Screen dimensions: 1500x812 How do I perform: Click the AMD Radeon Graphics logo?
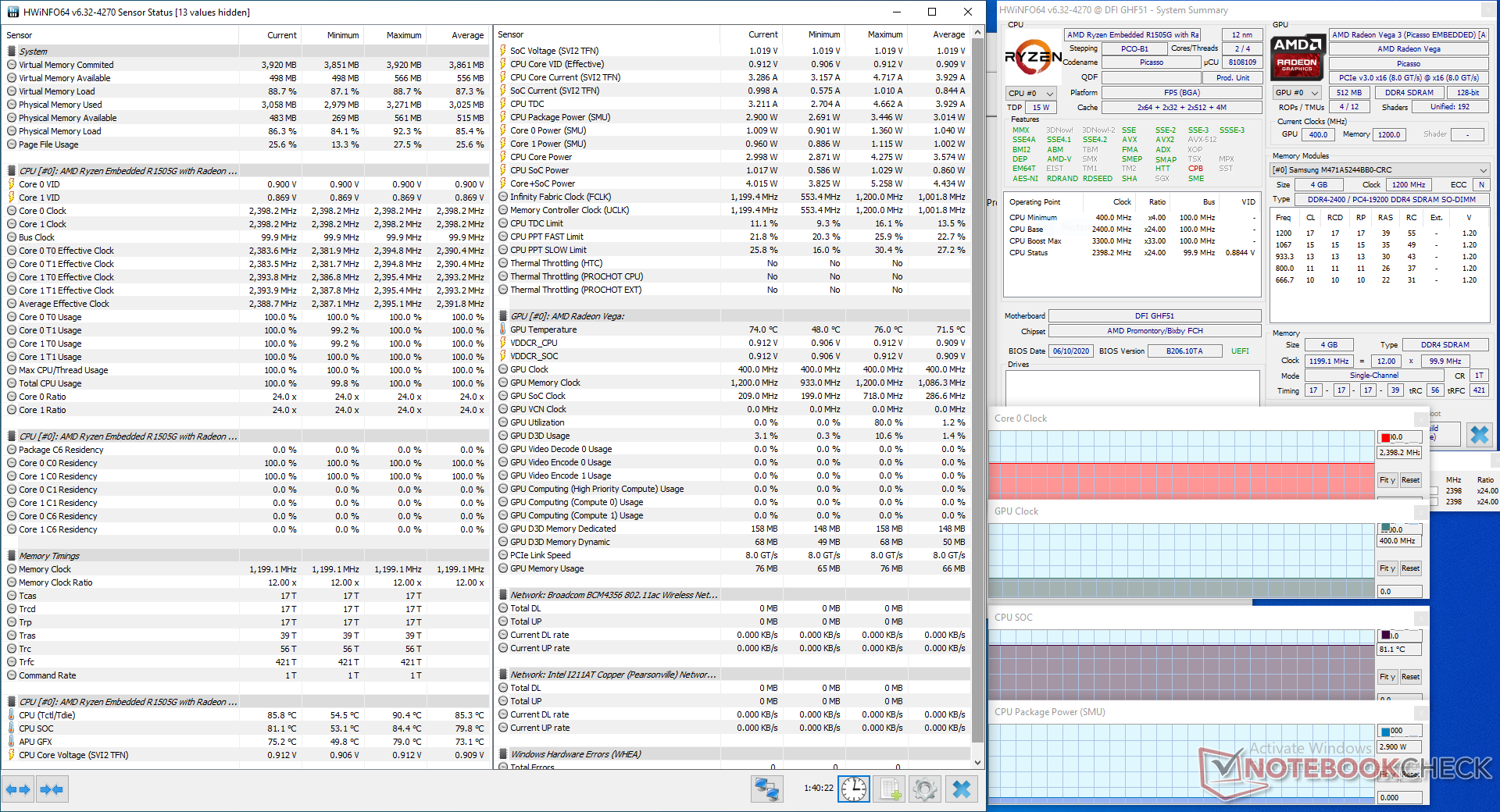click(x=1297, y=59)
